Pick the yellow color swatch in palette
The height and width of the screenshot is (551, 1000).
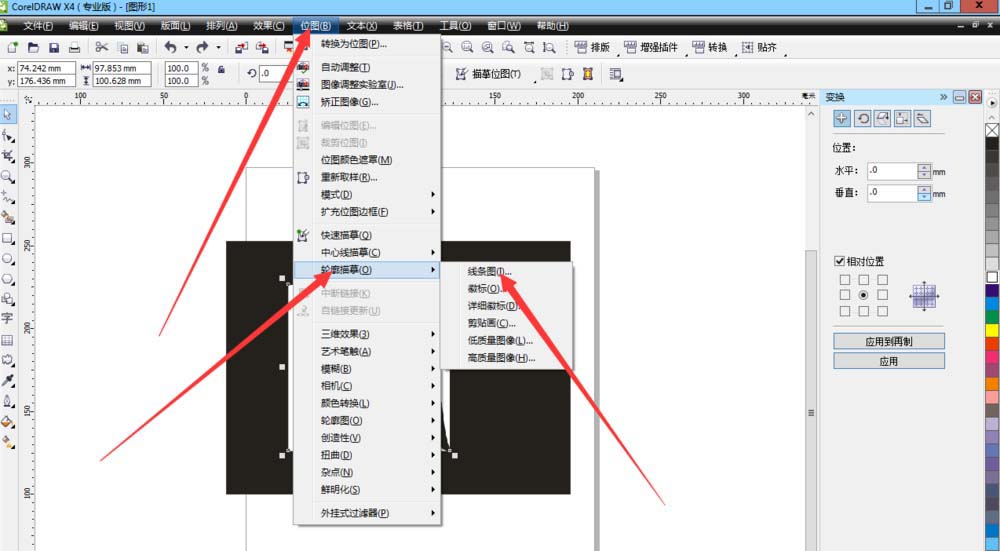tap(992, 330)
